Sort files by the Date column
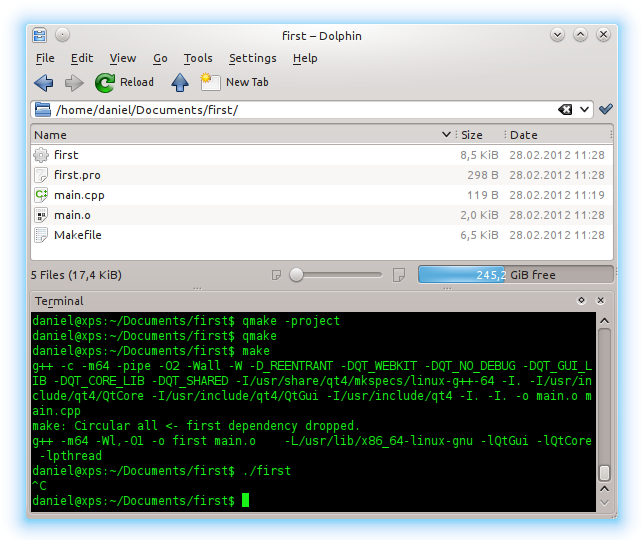643x540 pixels. click(523, 134)
